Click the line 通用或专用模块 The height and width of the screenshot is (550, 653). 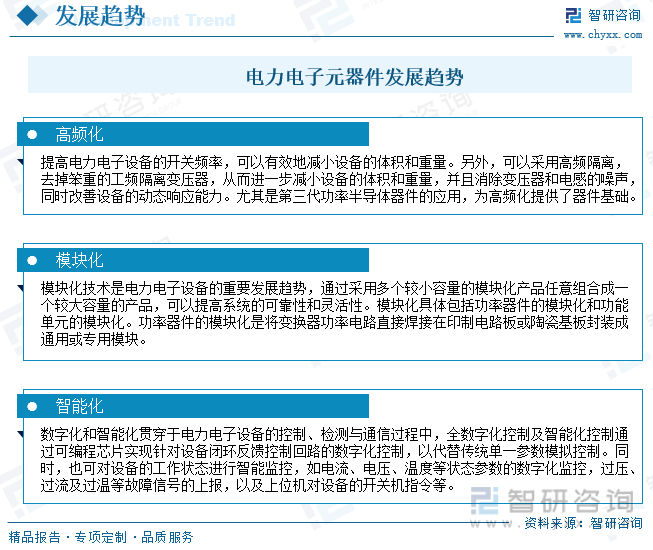(x=94, y=339)
